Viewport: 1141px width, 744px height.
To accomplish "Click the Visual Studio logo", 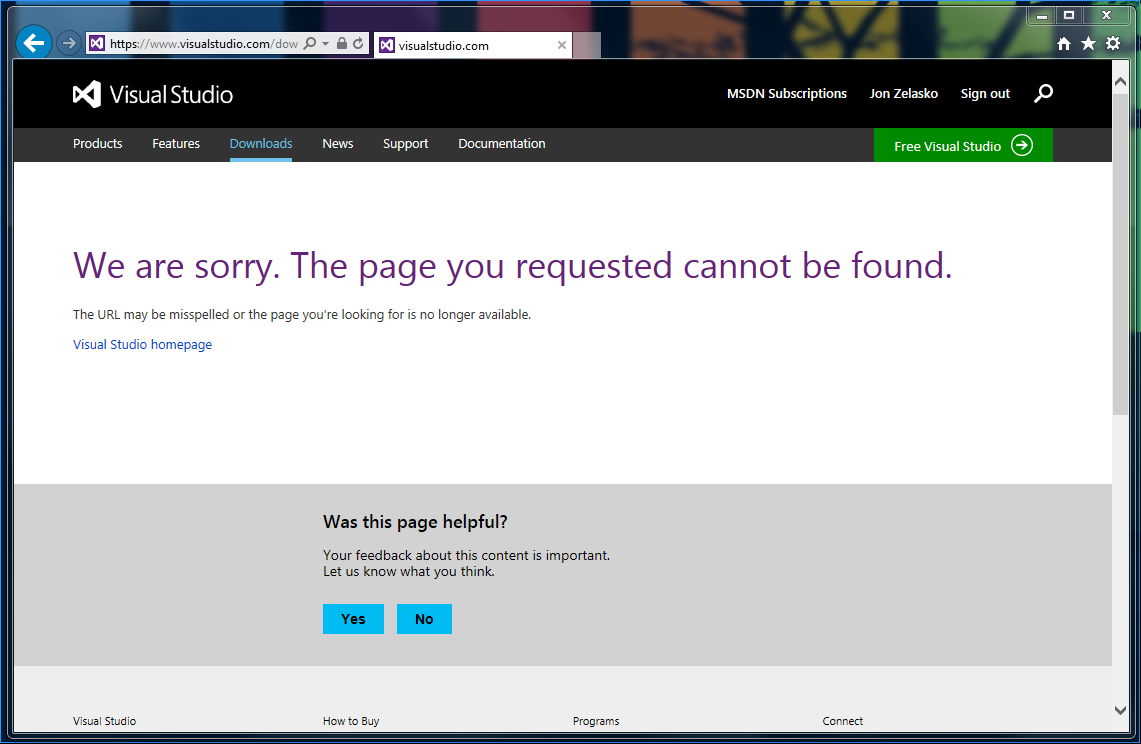I will pyautogui.click(x=153, y=95).
